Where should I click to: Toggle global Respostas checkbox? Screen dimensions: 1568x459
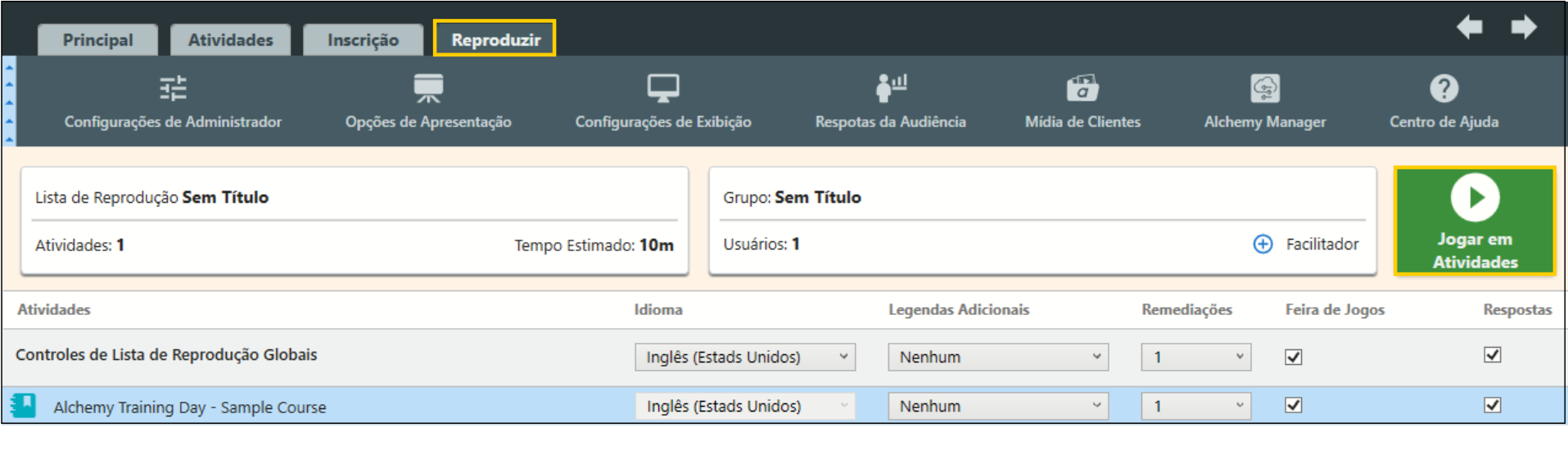click(1492, 355)
